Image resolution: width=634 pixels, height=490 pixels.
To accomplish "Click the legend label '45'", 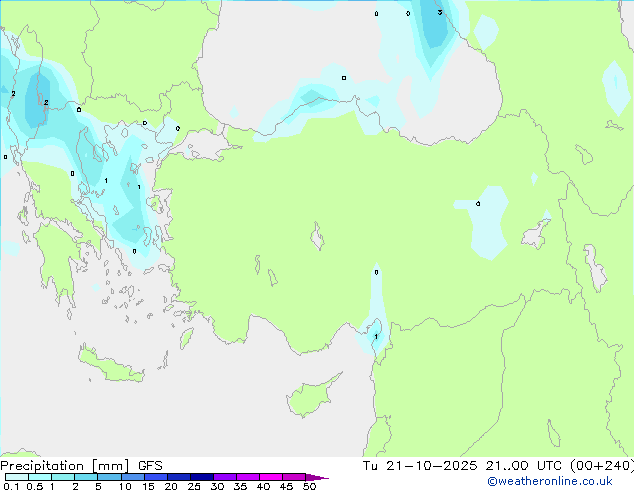I will [286, 486].
